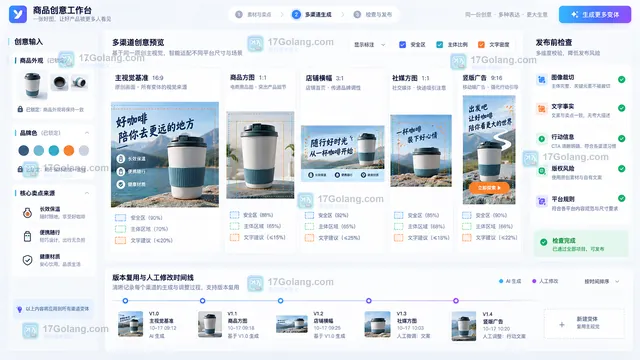Viewport: 640px width, 360px height.
Task: Pick the light blue brand color swatch
Action: tap(39, 151)
